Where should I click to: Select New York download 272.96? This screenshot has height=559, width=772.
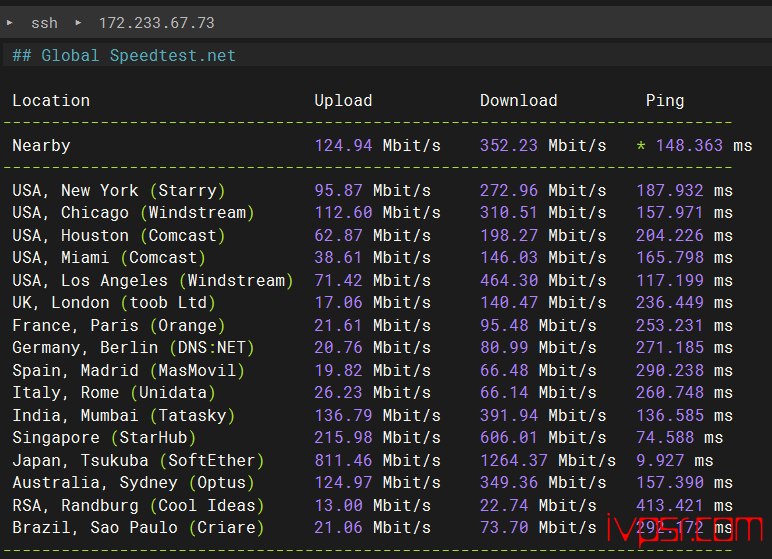509,191
